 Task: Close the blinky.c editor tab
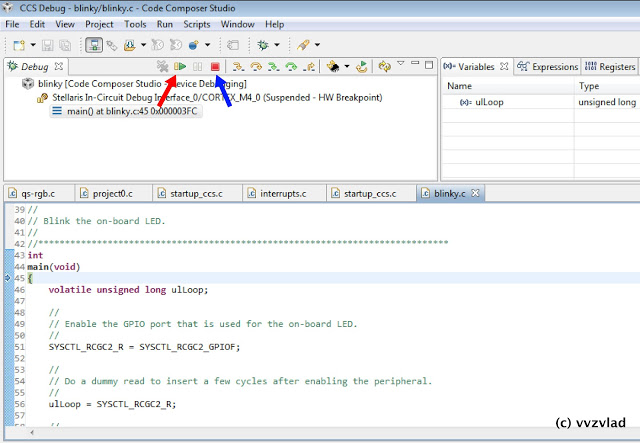(475, 193)
